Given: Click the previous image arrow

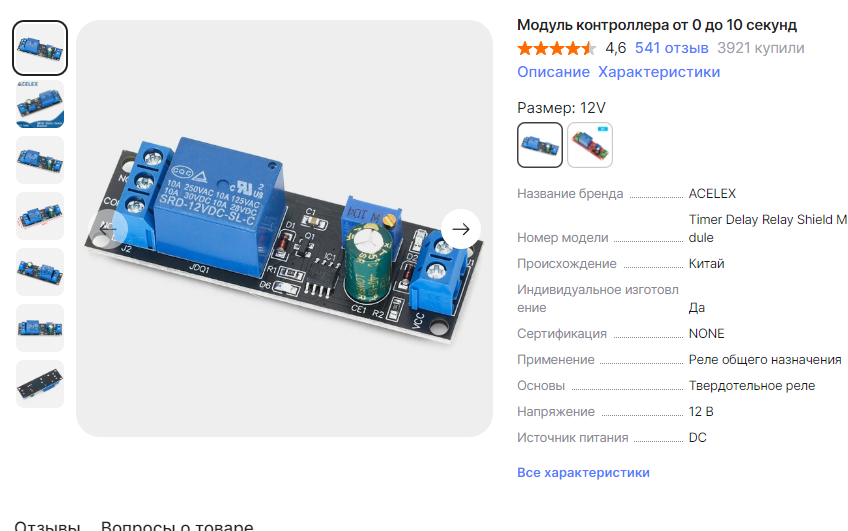Looking at the screenshot, I should tap(108, 229).
